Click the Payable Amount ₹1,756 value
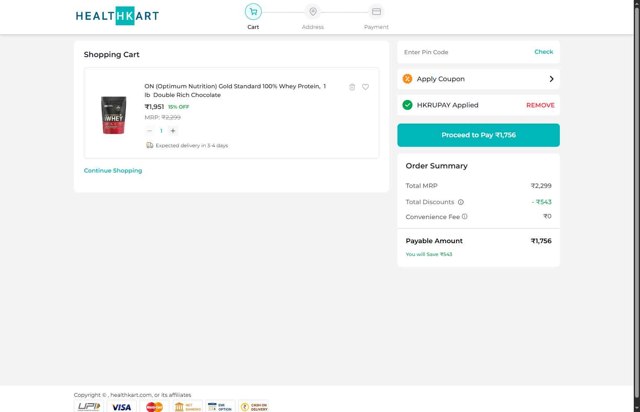Viewport: 640px width, 412px height. tap(541, 241)
